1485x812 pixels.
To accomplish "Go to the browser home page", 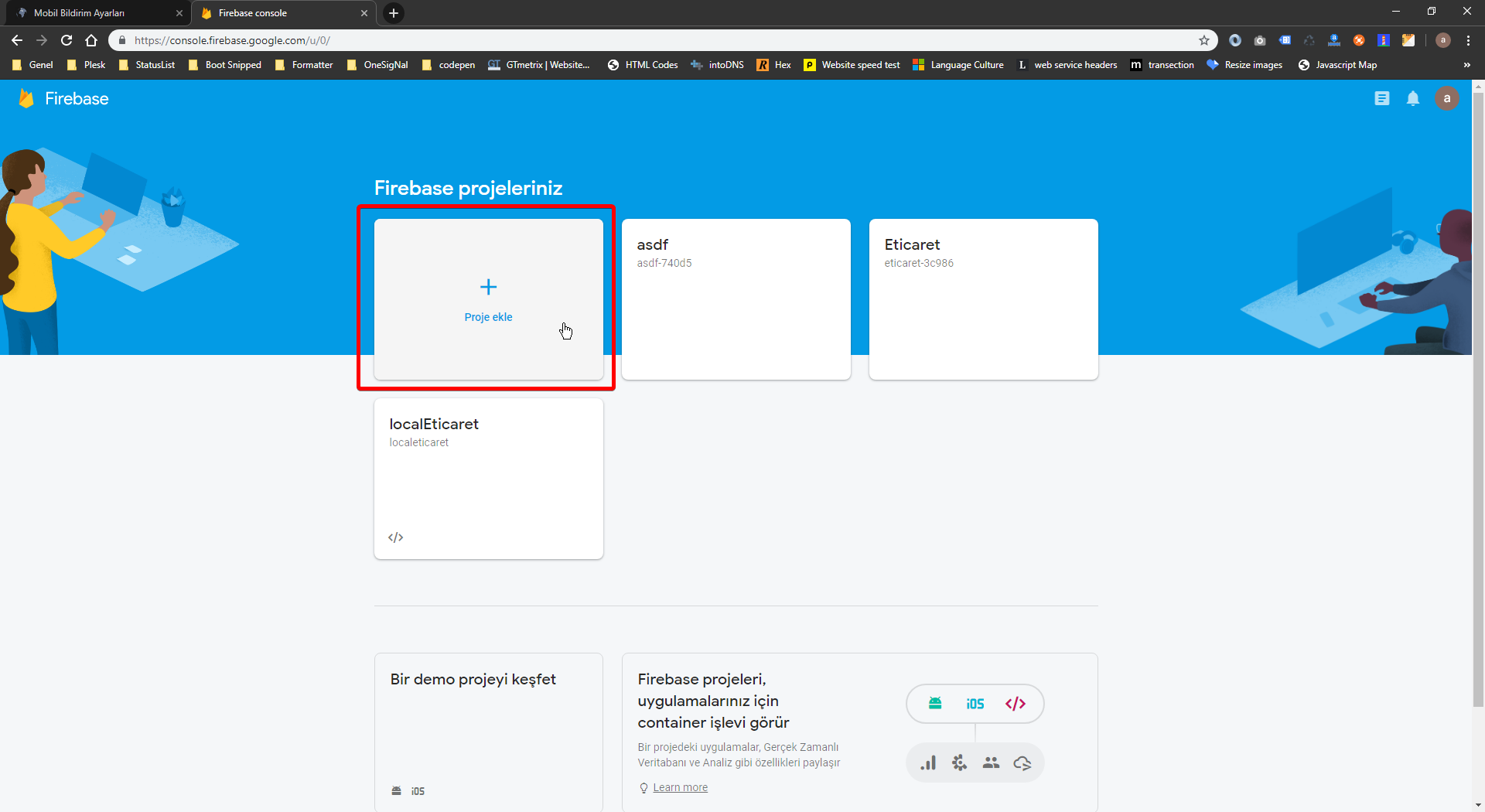I will click(x=91, y=40).
